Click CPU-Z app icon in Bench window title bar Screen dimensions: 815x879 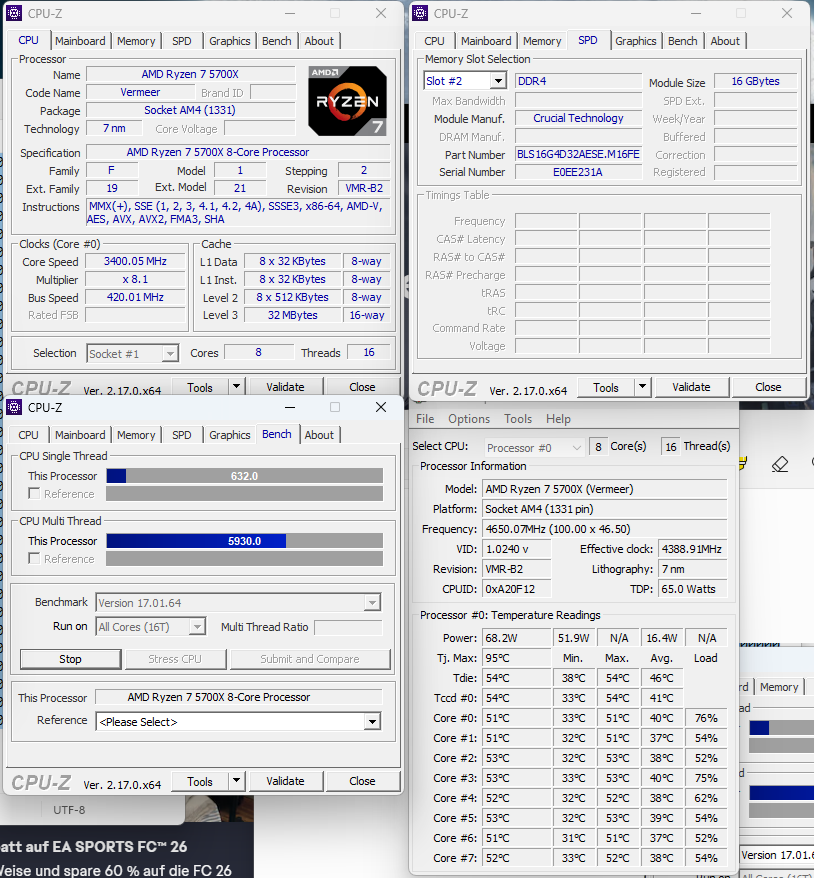tap(14, 407)
